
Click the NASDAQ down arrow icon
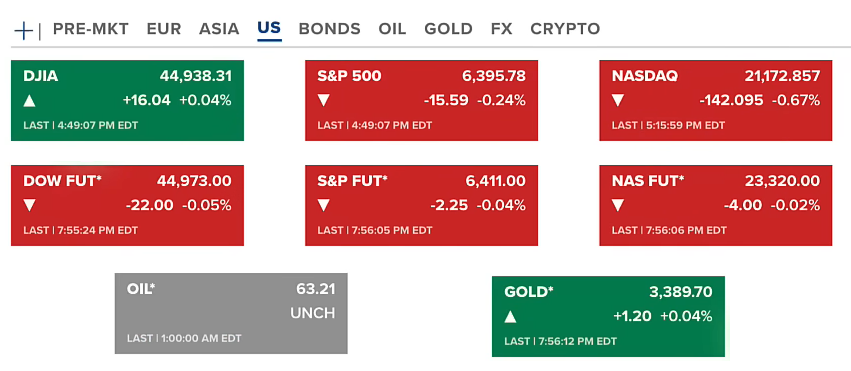(618, 100)
